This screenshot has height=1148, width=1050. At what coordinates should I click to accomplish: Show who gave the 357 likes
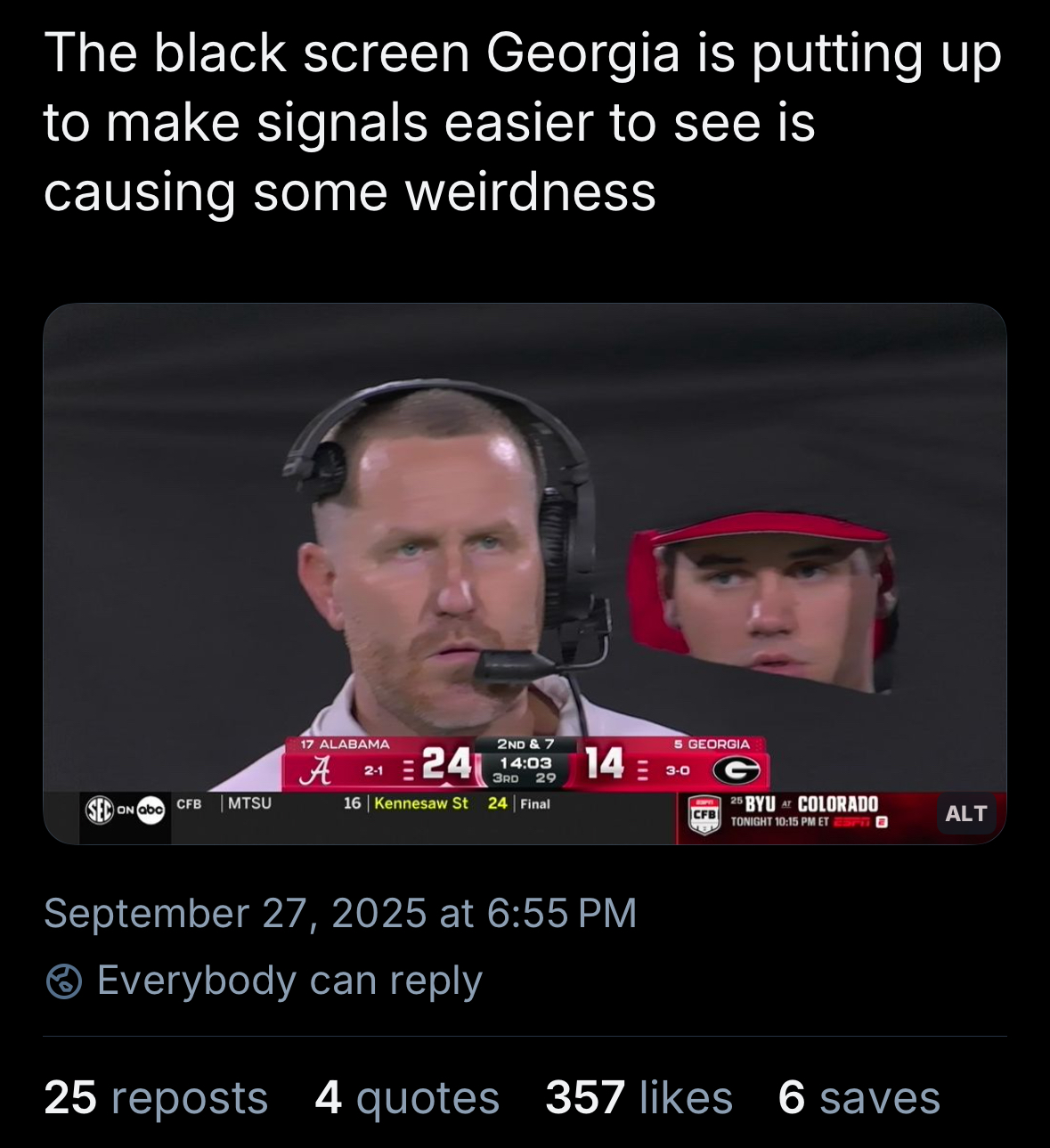(x=639, y=1097)
